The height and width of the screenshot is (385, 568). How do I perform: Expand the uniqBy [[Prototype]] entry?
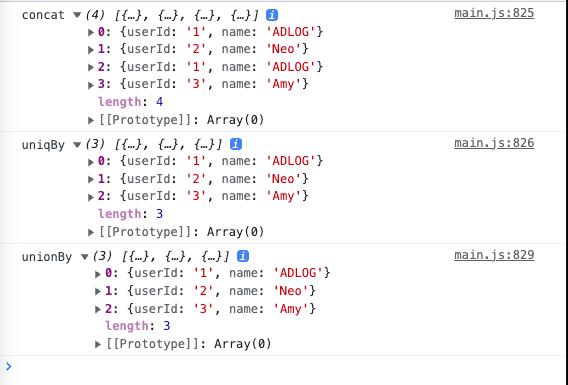[x=91, y=232]
